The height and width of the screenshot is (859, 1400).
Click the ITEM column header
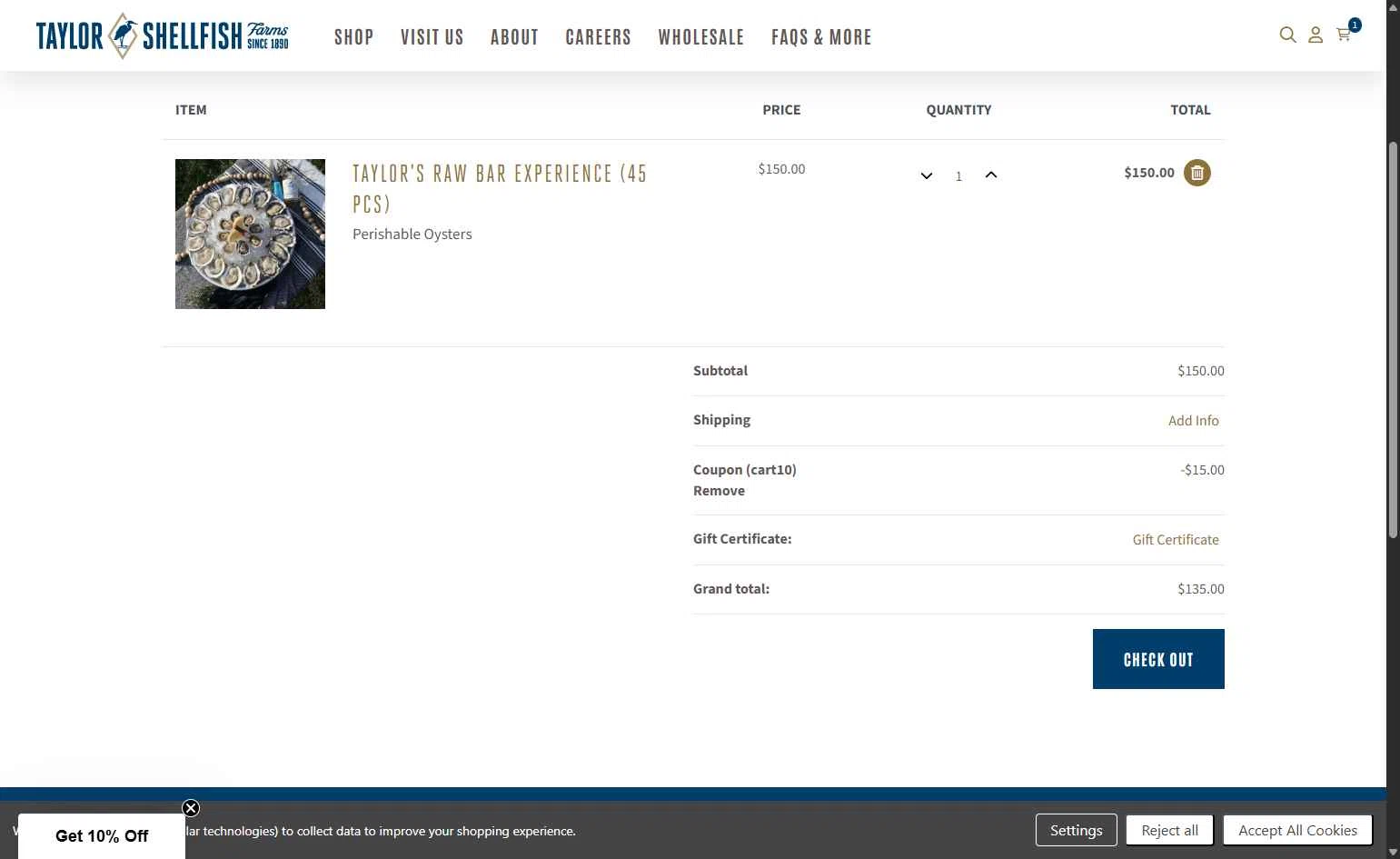pyautogui.click(x=191, y=110)
